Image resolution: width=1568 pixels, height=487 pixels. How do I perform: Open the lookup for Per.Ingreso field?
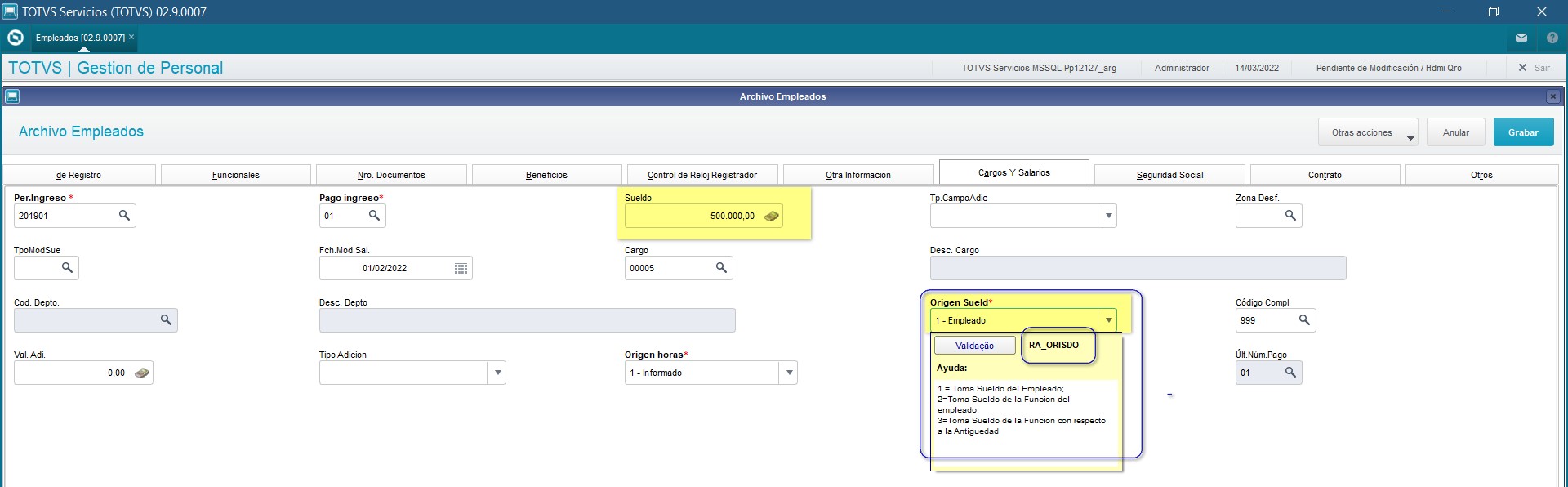pyautogui.click(x=124, y=216)
